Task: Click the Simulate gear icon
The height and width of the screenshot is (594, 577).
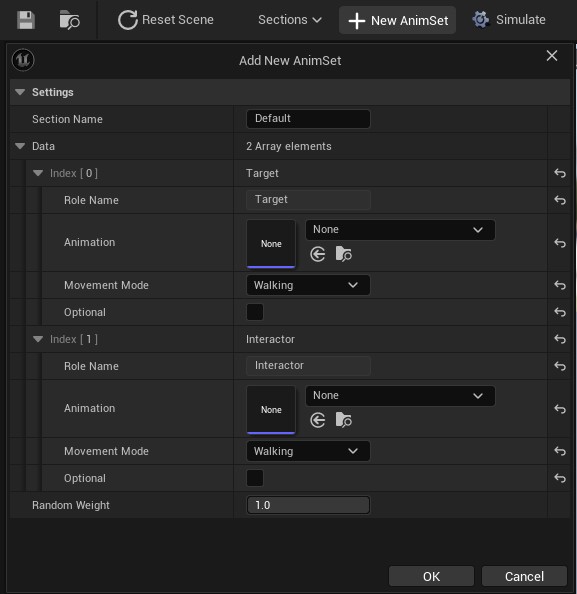Action: click(x=481, y=20)
